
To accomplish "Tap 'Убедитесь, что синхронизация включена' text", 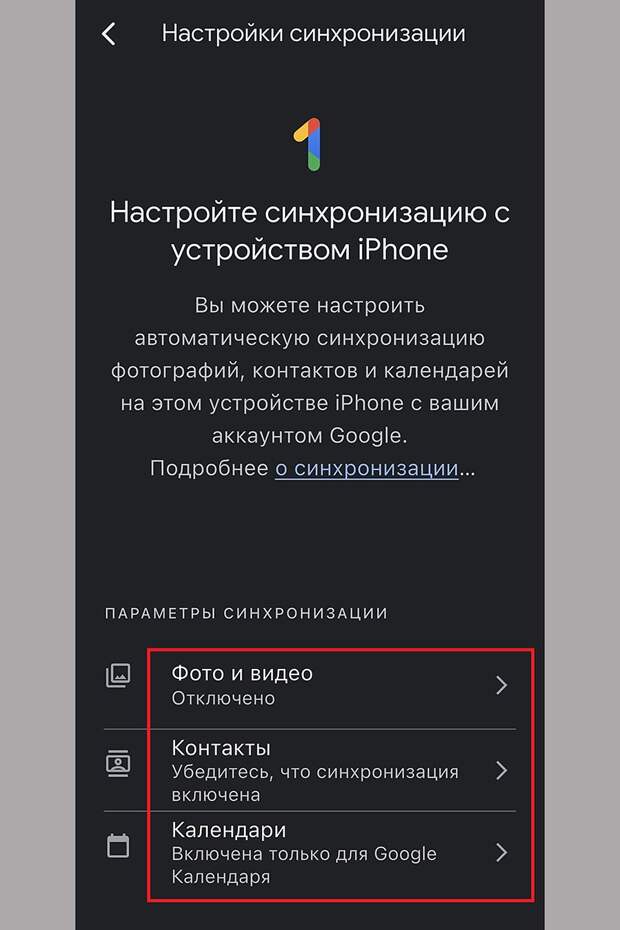I will click(314, 783).
